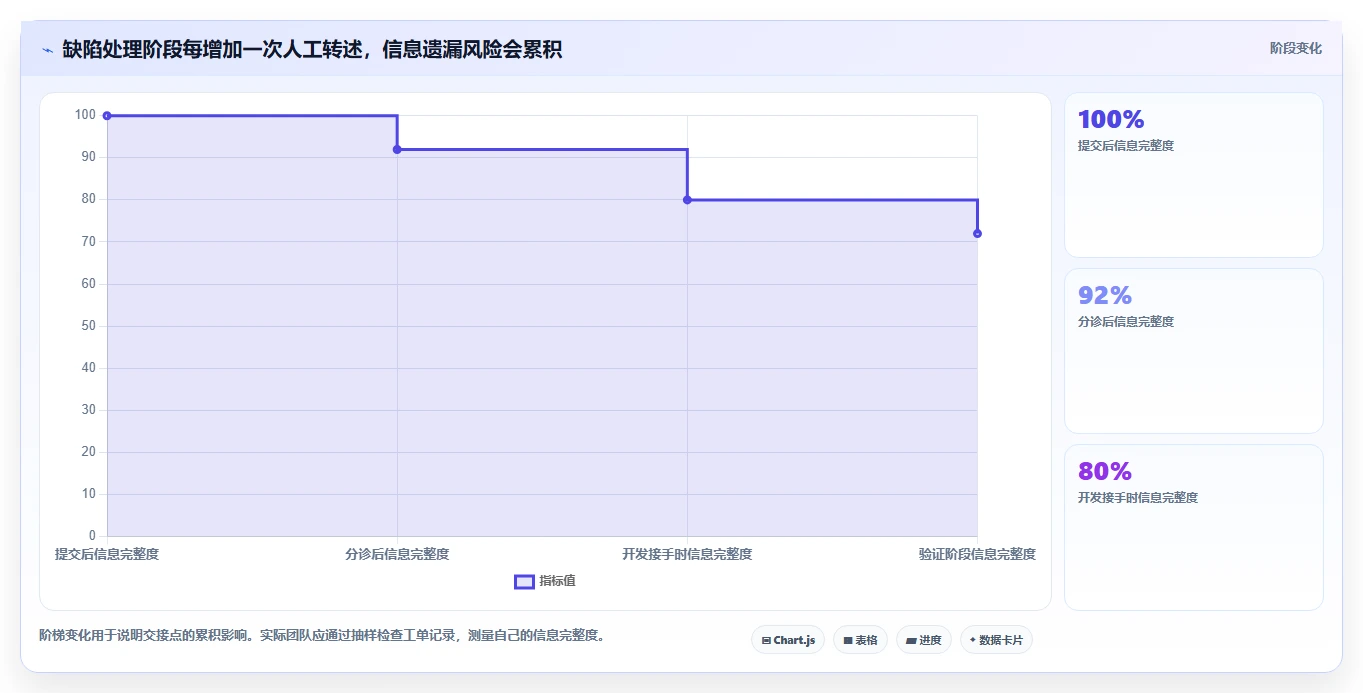The image size is (1363, 693).
Task: Click 提交后信息完整度 caption in first card
Action: click(x=1126, y=146)
